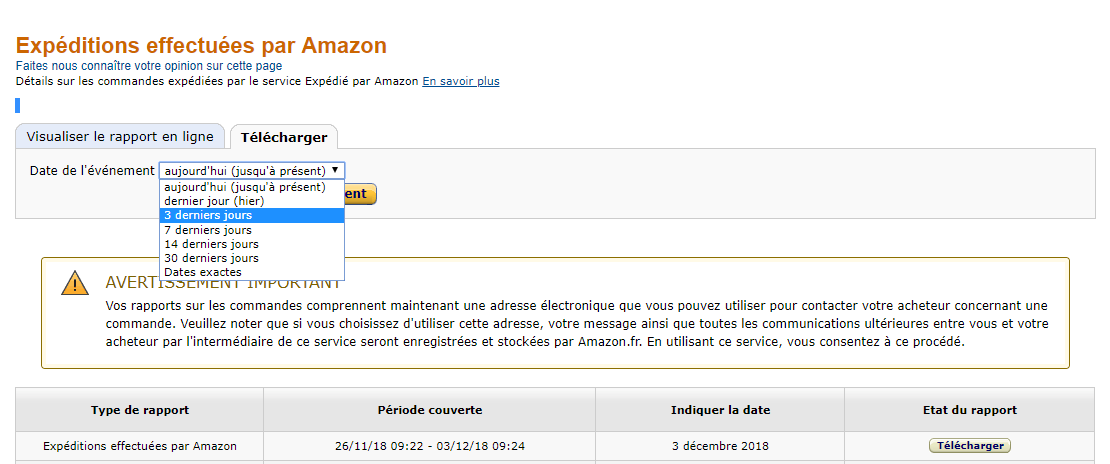Click the "Indiquer la date" column header
The width and height of the screenshot is (1110, 464).
tap(721, 410)
